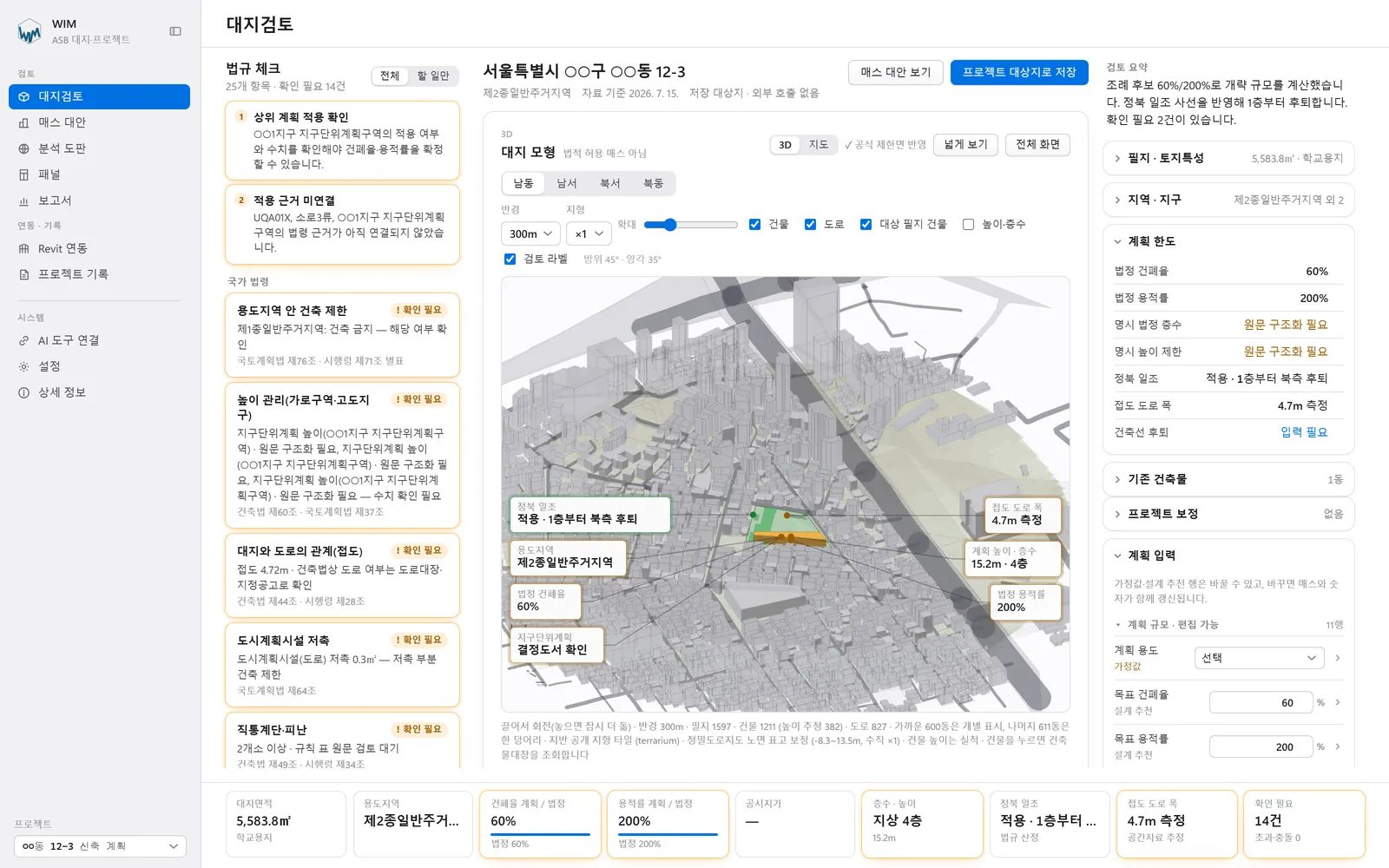1389x868 pixels.
Task: Click the 프로젝트 기록 document icon
Action: (x=24, y=274)
